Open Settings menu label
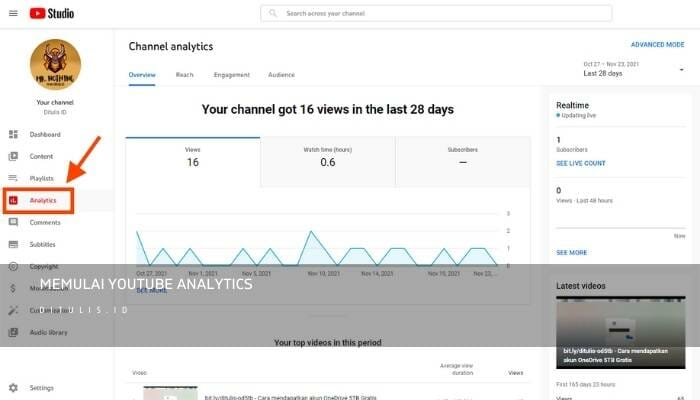The image size is (700, 400). (42, 388)
